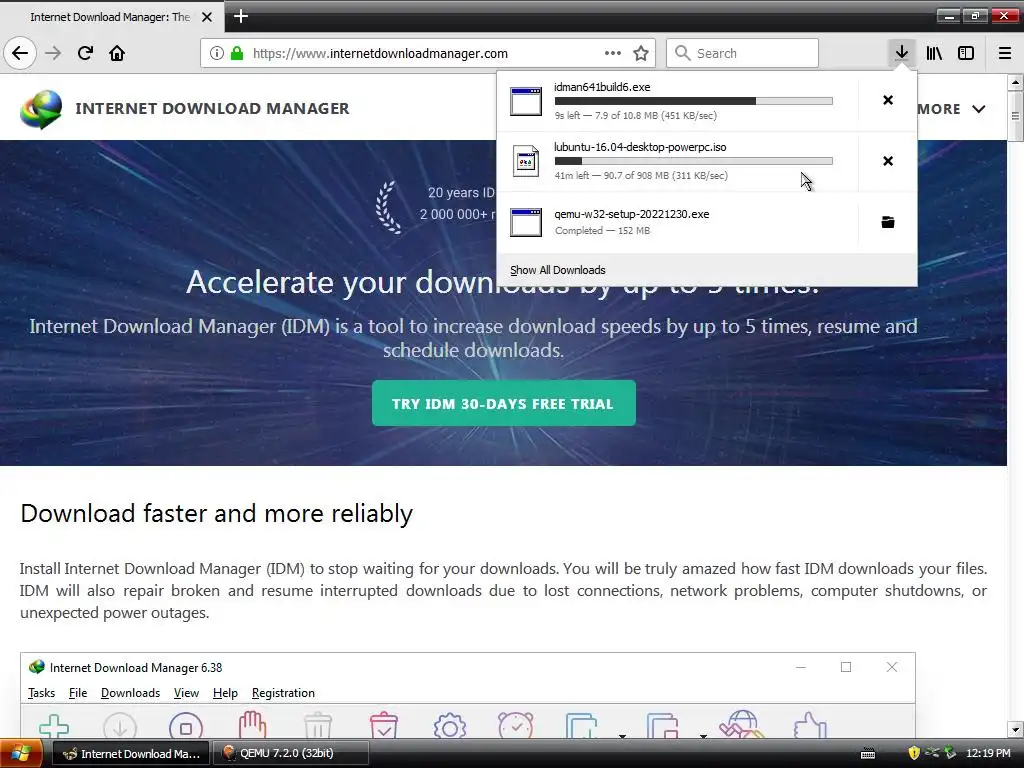1024x768 pixels.
Task: Click Show All Downloads
Action: coord(557,270)
